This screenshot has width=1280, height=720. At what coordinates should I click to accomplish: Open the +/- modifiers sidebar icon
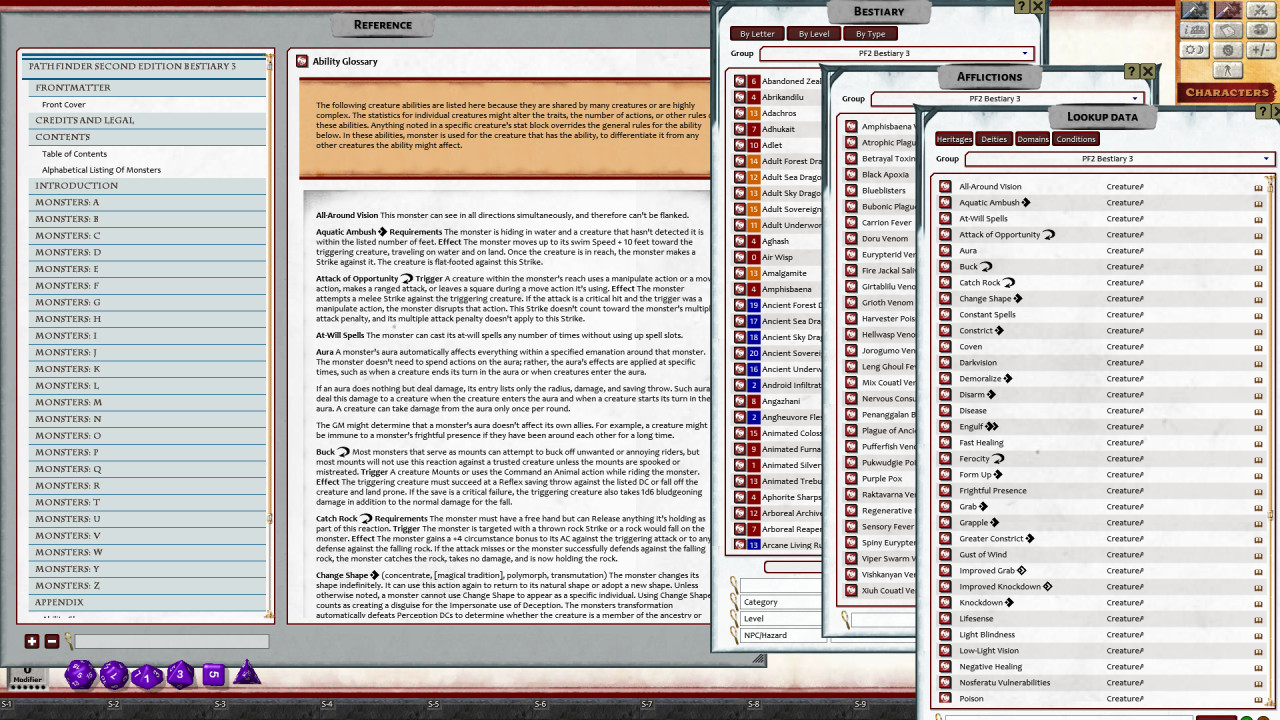tap(1260, 50)
